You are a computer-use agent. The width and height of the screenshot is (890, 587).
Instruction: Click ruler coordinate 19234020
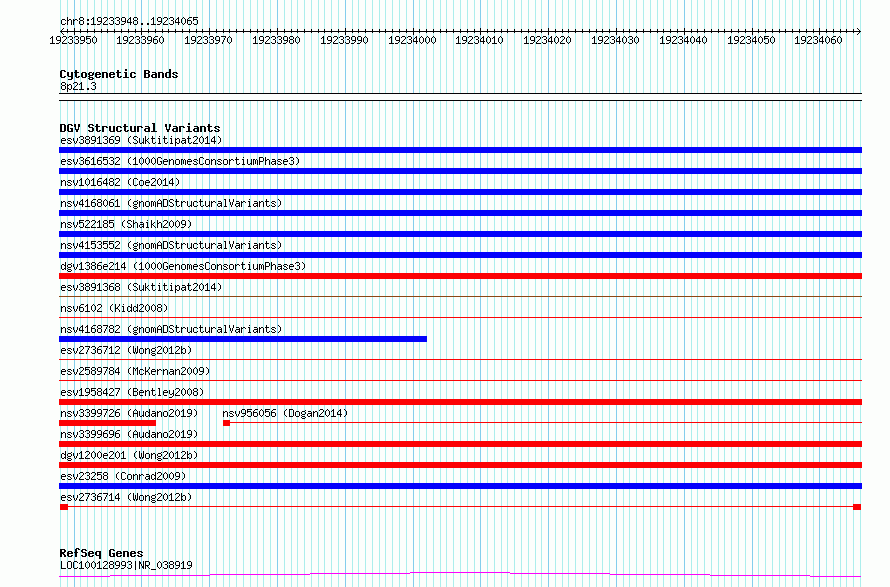(547, 40)
